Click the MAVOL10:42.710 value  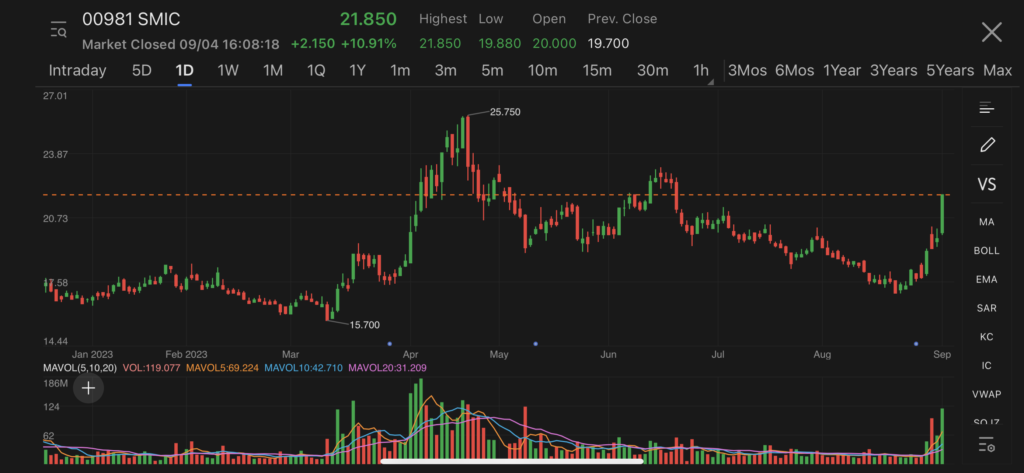306,368
